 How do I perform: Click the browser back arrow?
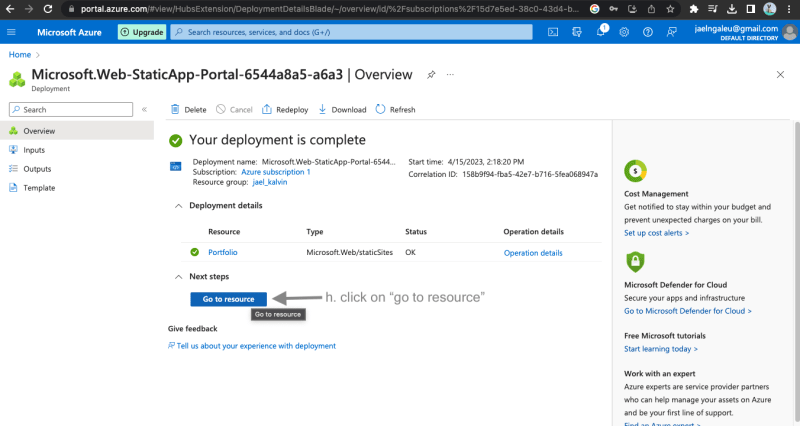tap(10, 9)
